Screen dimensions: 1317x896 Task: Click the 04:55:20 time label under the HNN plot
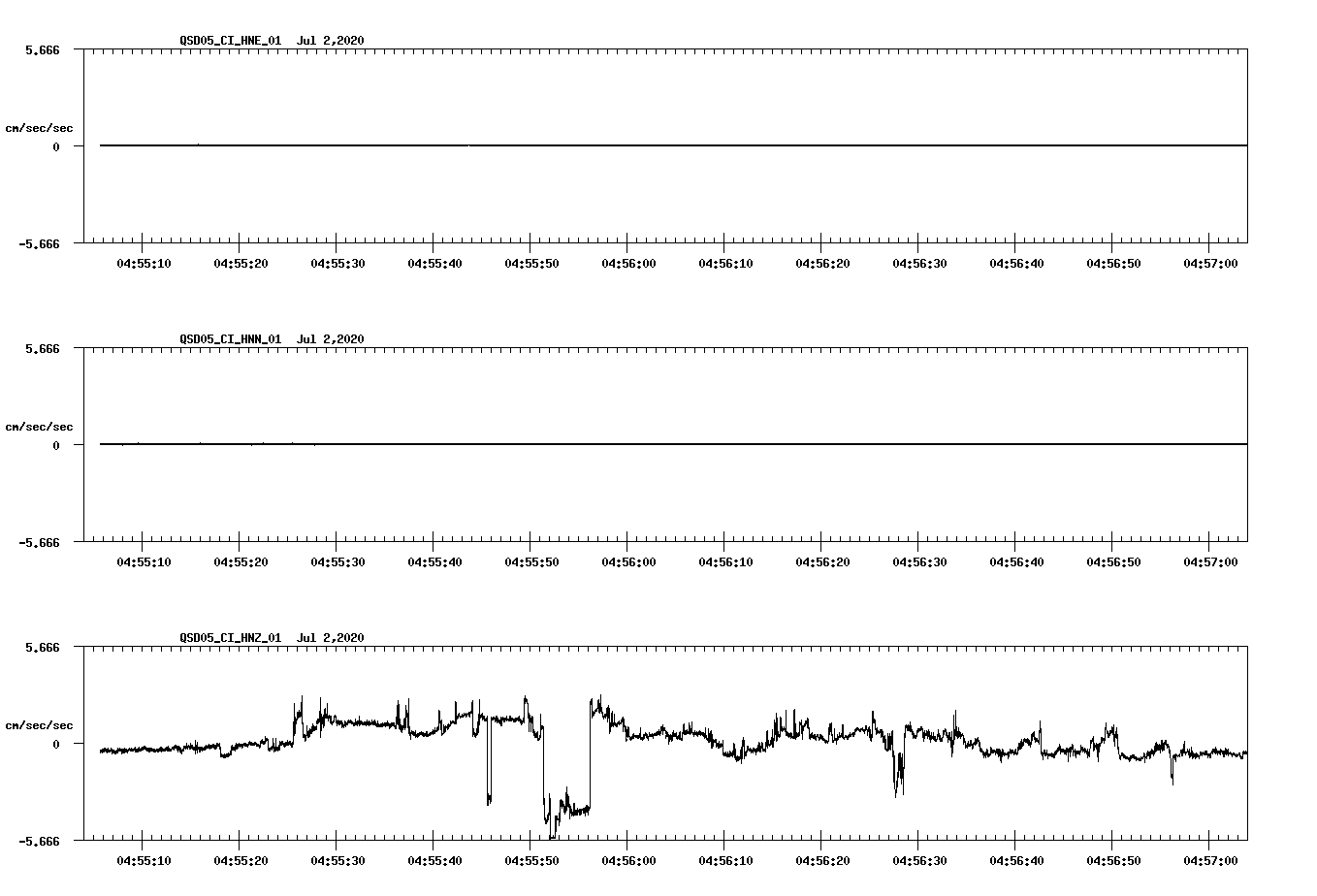[x=241, y=561]
